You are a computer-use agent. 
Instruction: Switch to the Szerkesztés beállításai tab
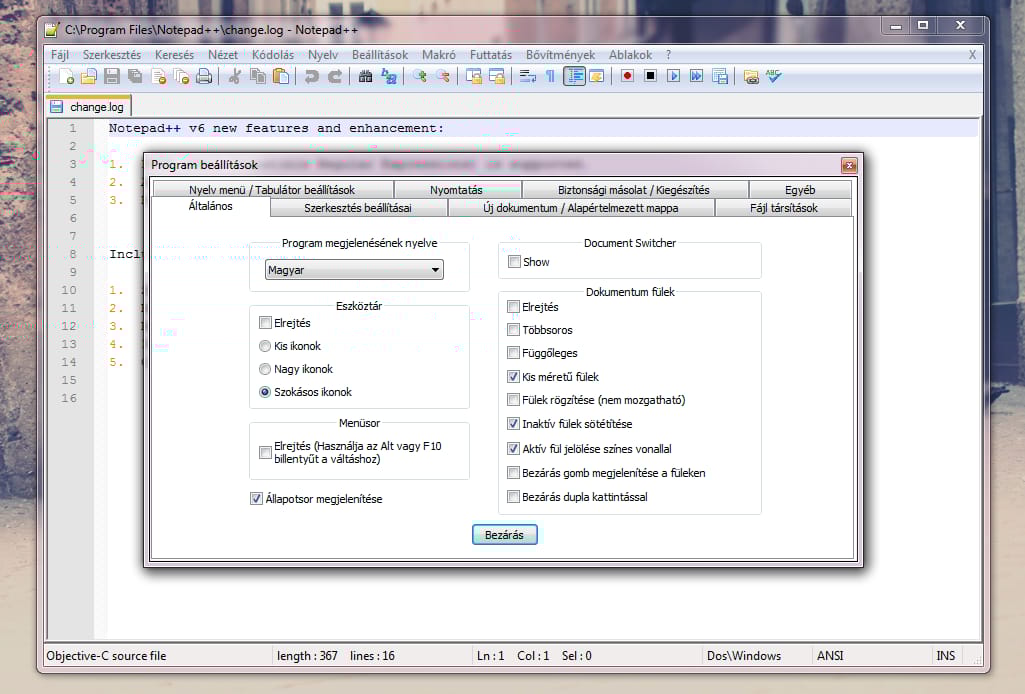pos(358,208)
